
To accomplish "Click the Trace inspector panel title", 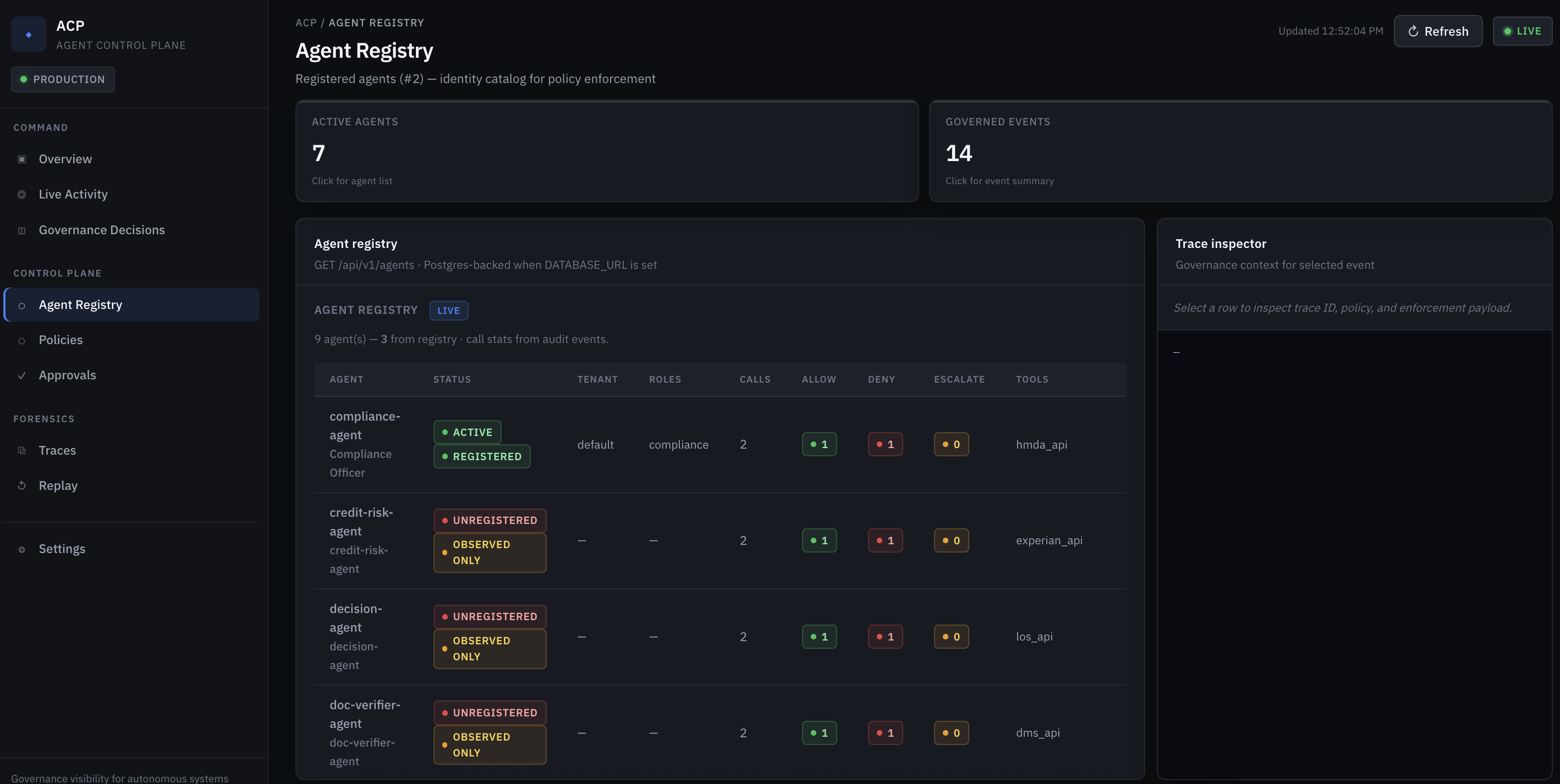I will coord(1220,244).
